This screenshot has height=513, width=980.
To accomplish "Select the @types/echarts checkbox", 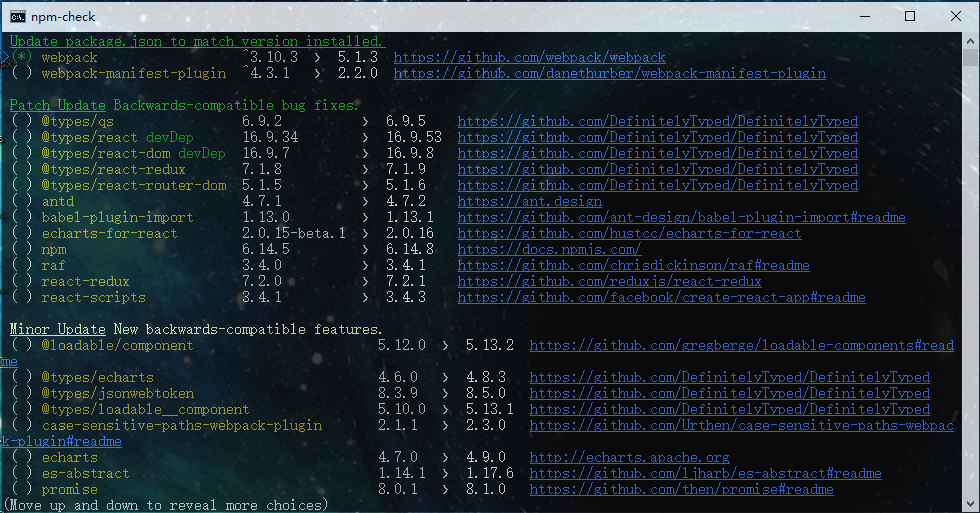I will click(21, 377).
